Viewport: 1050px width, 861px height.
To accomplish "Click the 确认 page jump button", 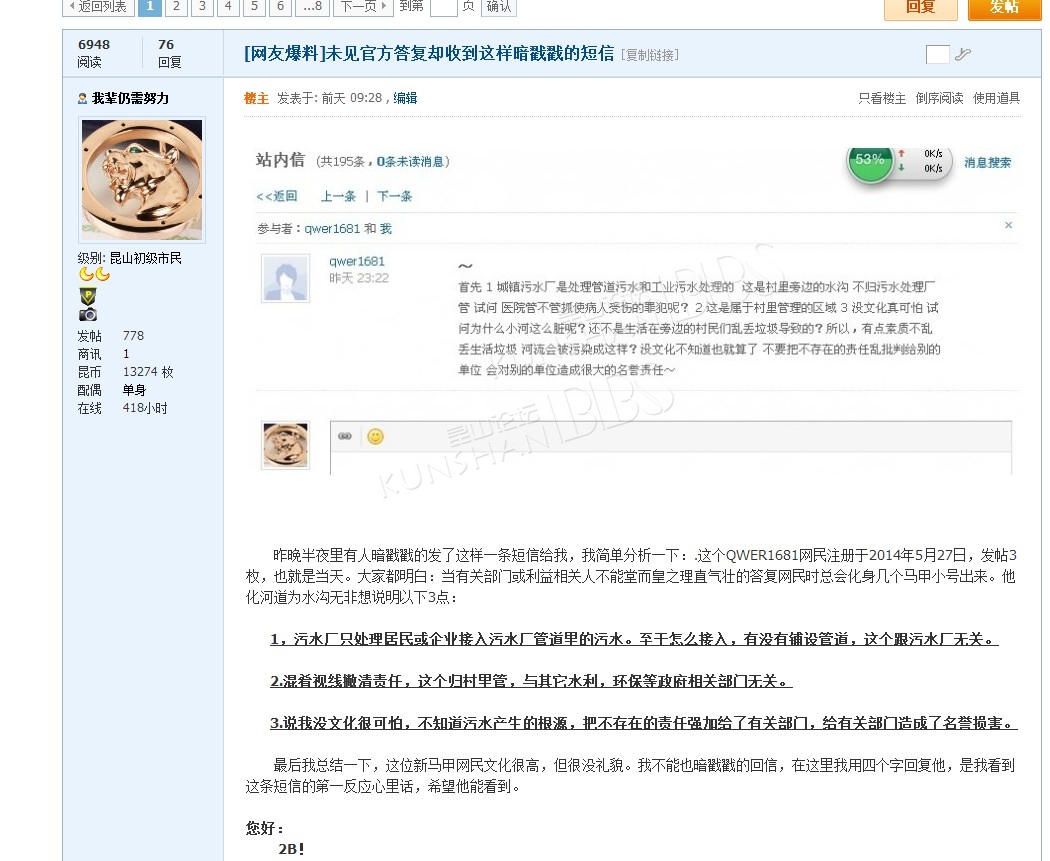I will click(499, 7).
